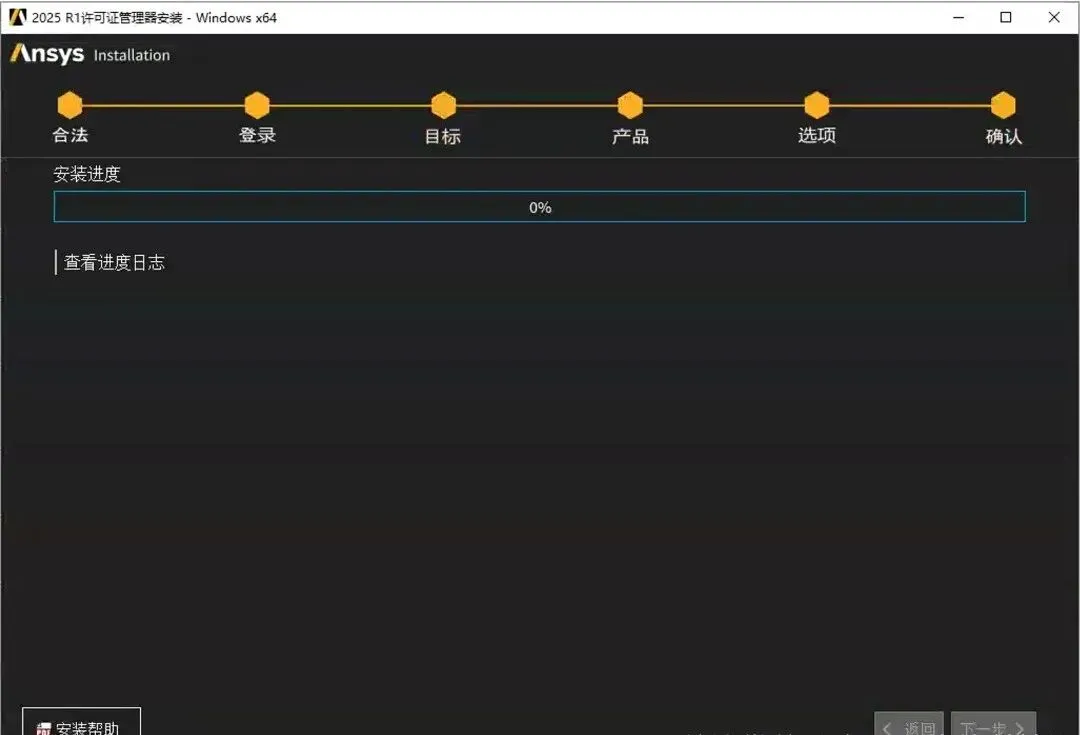Click the 目标 step label
Viewport: 1080px width, 735px height.
[443, 136]
